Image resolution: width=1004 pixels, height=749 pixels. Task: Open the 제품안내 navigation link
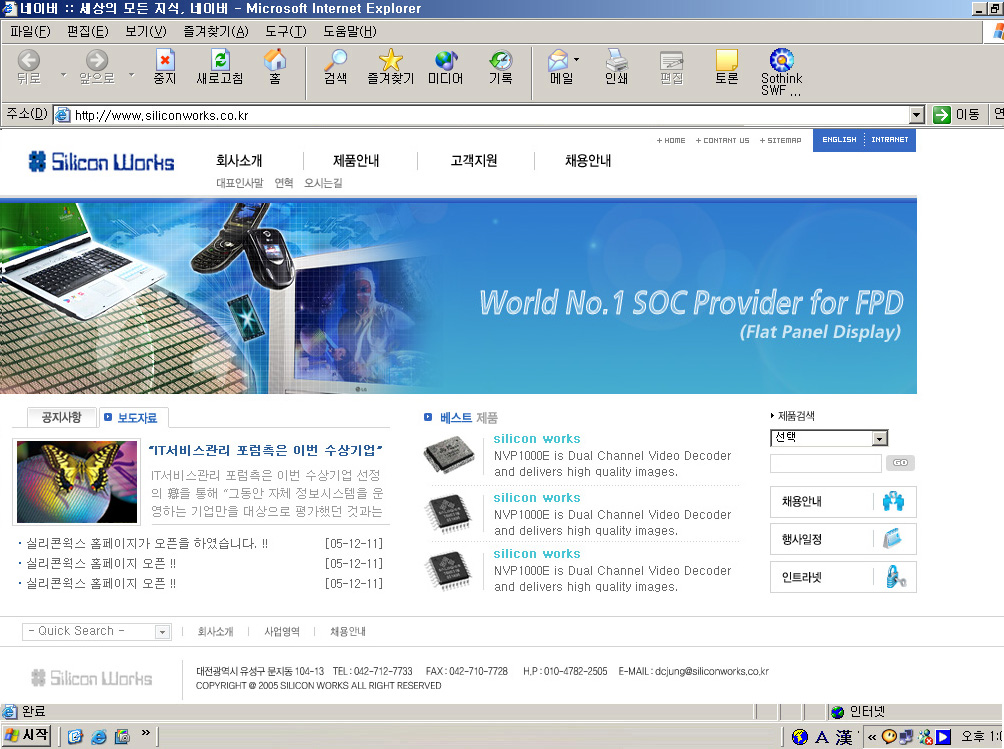(356, 161)
